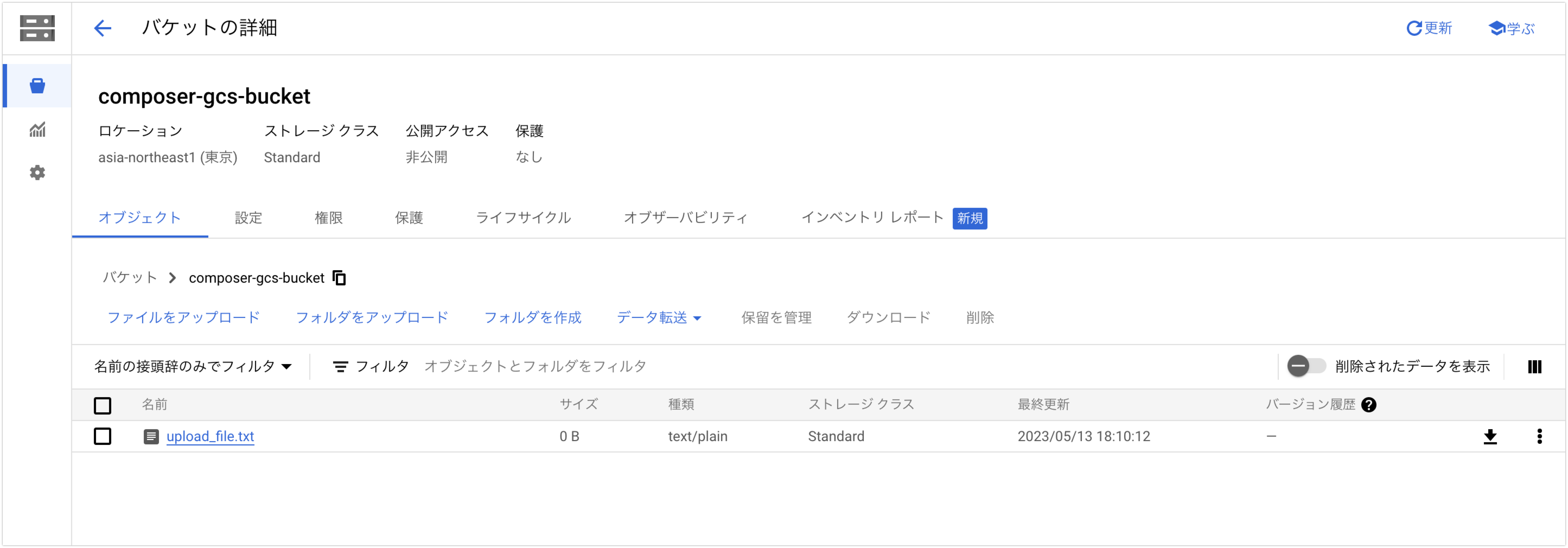This screenshot has height=548, width=1568.
Task: Go back with the left arrow icon
Action: pyautogui.click(x=102, y=28)
